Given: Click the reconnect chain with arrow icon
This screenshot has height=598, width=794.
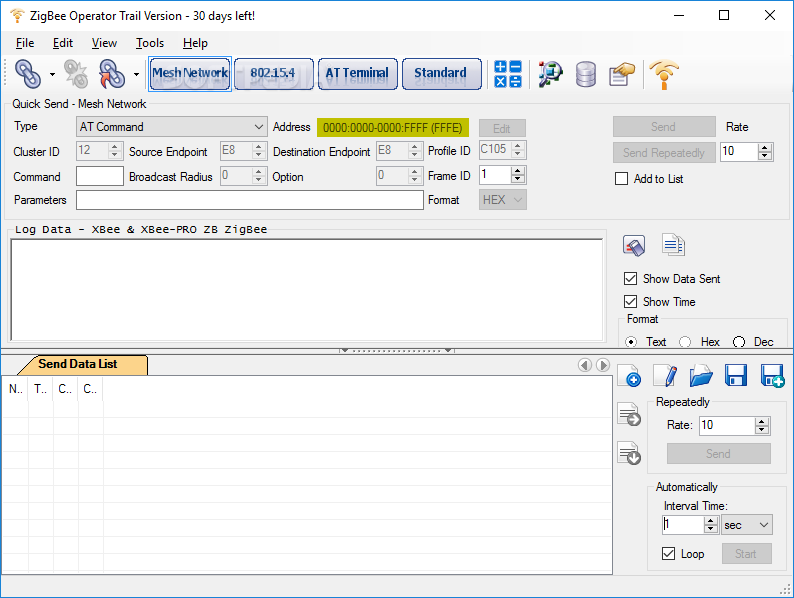Looking at the screenshot, I should coord(112,74).
